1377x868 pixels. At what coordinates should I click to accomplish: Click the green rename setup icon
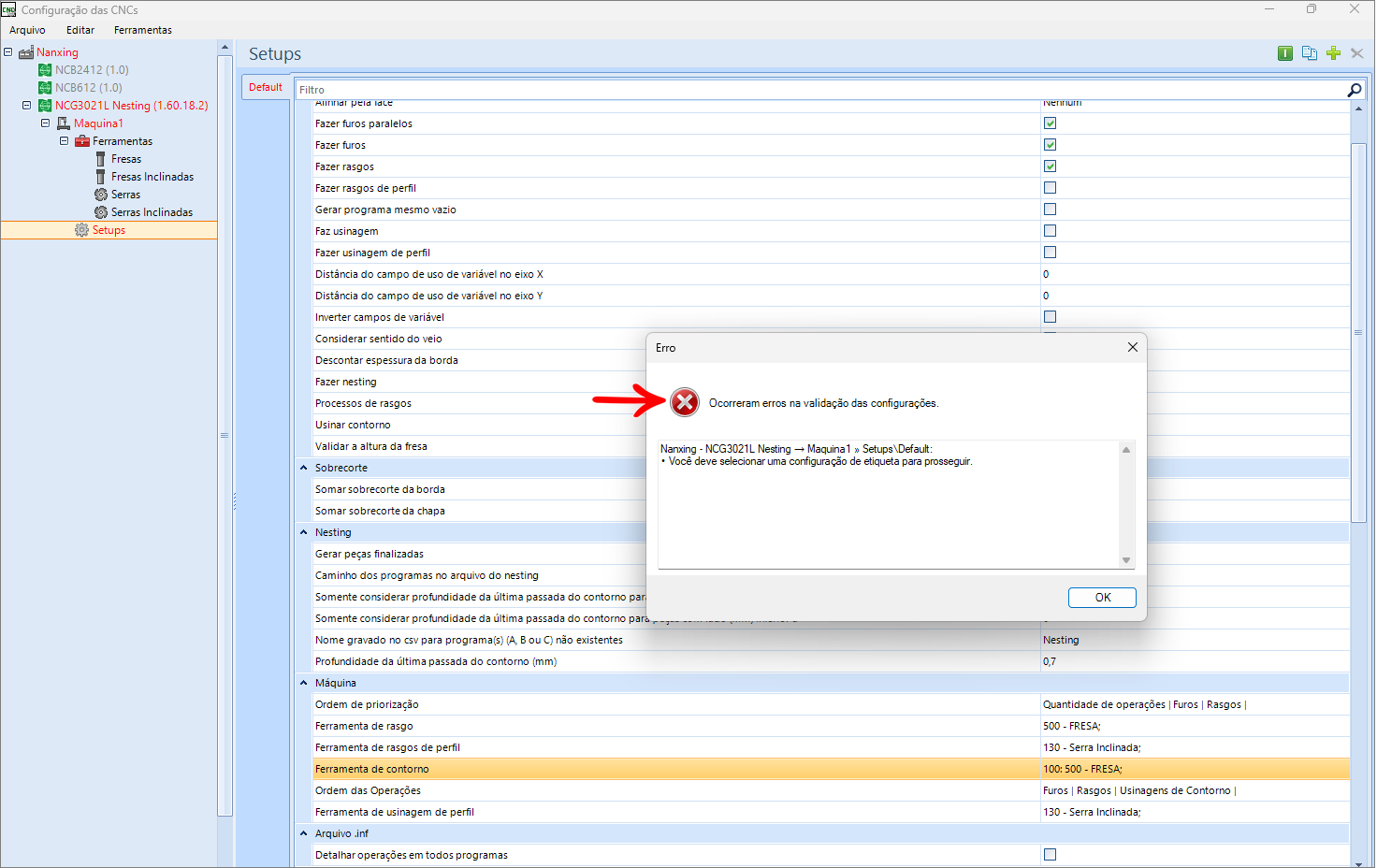click(x=1285, y=53)
